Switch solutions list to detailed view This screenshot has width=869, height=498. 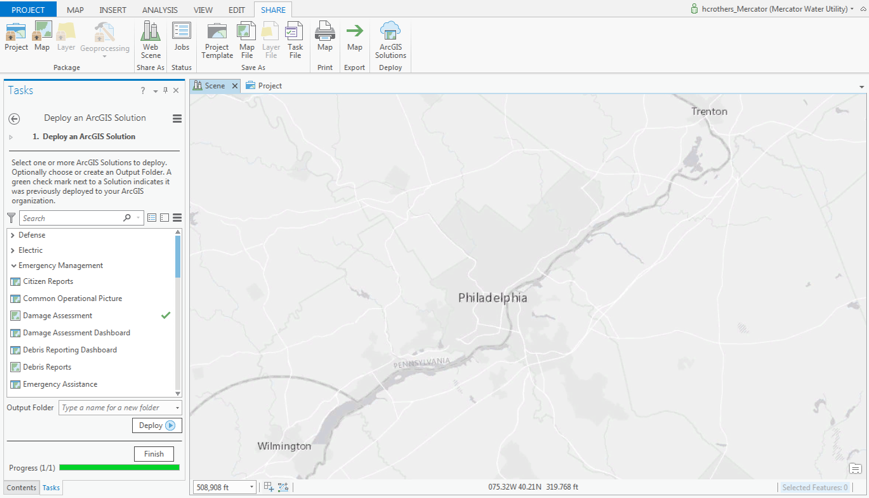152,218
